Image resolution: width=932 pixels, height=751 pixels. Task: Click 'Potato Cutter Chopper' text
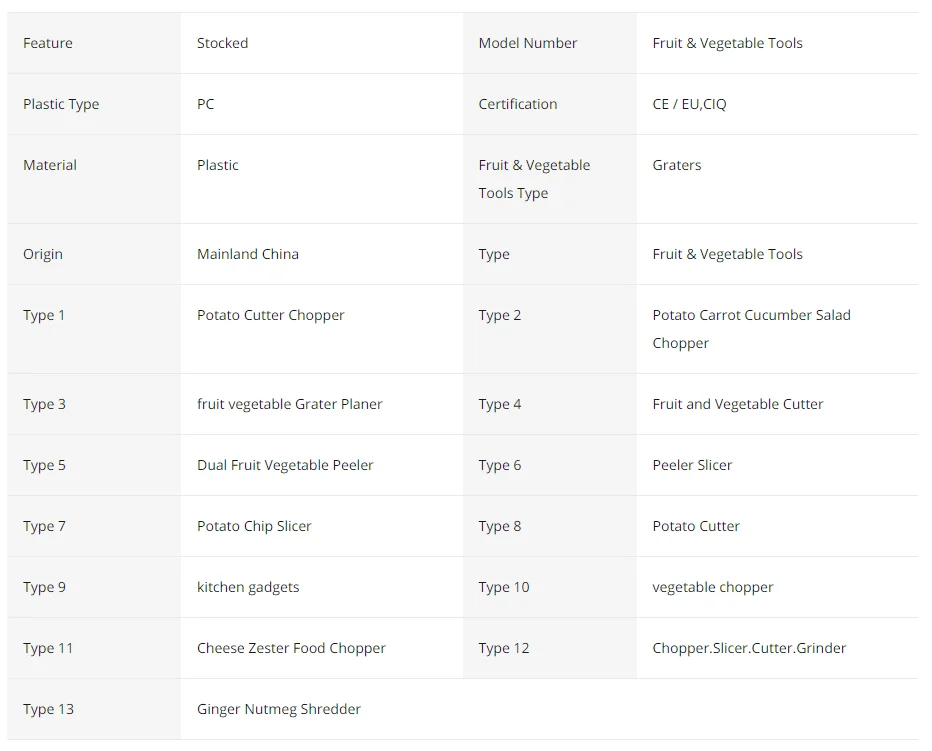[x=270, y=315]
